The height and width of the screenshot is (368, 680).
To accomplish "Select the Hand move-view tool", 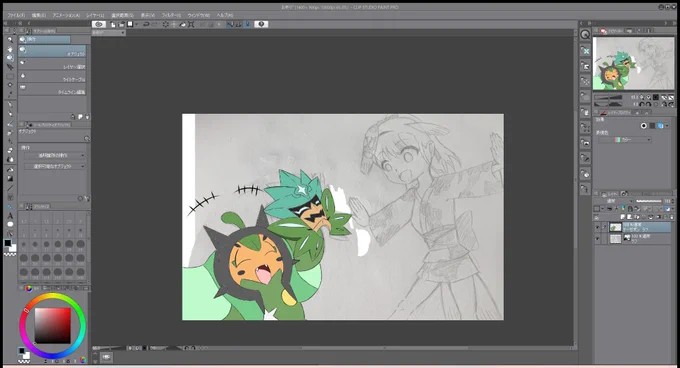I will tap(10, 49).
